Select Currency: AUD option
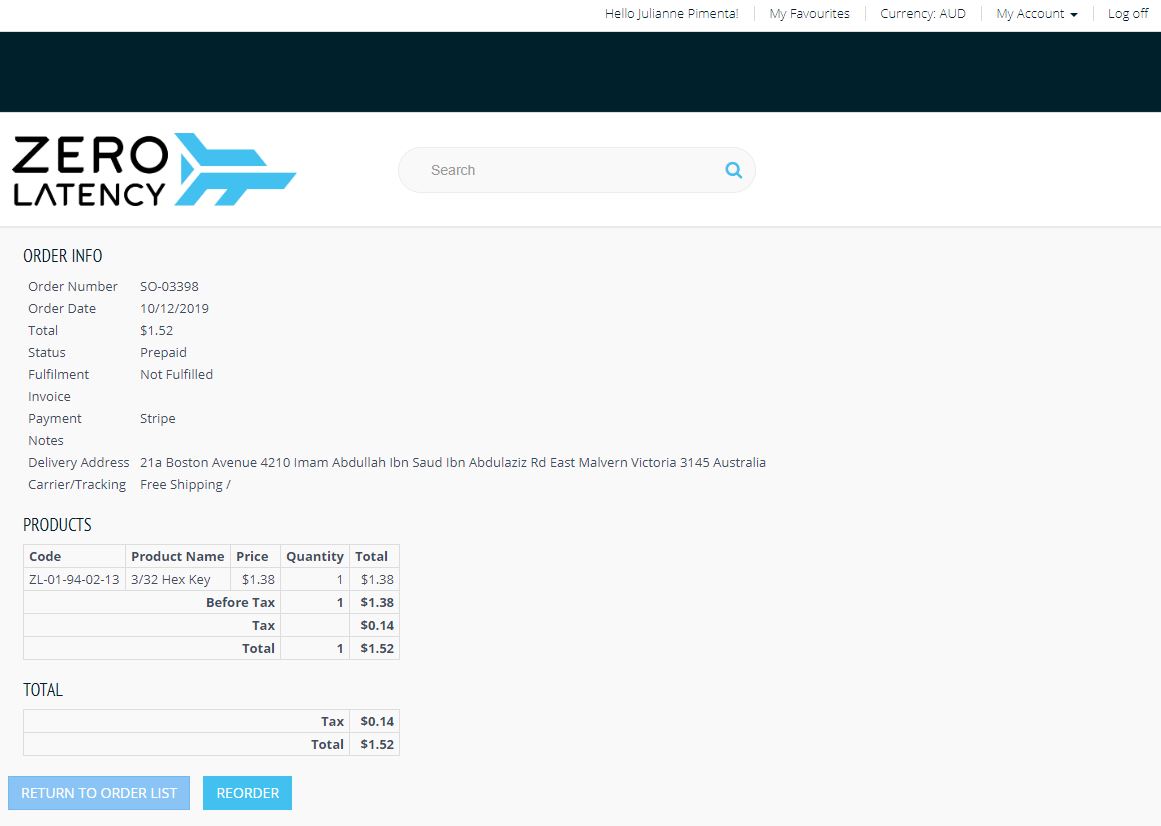The width and height of the screenshot is (1161, 826). (923, 13)
